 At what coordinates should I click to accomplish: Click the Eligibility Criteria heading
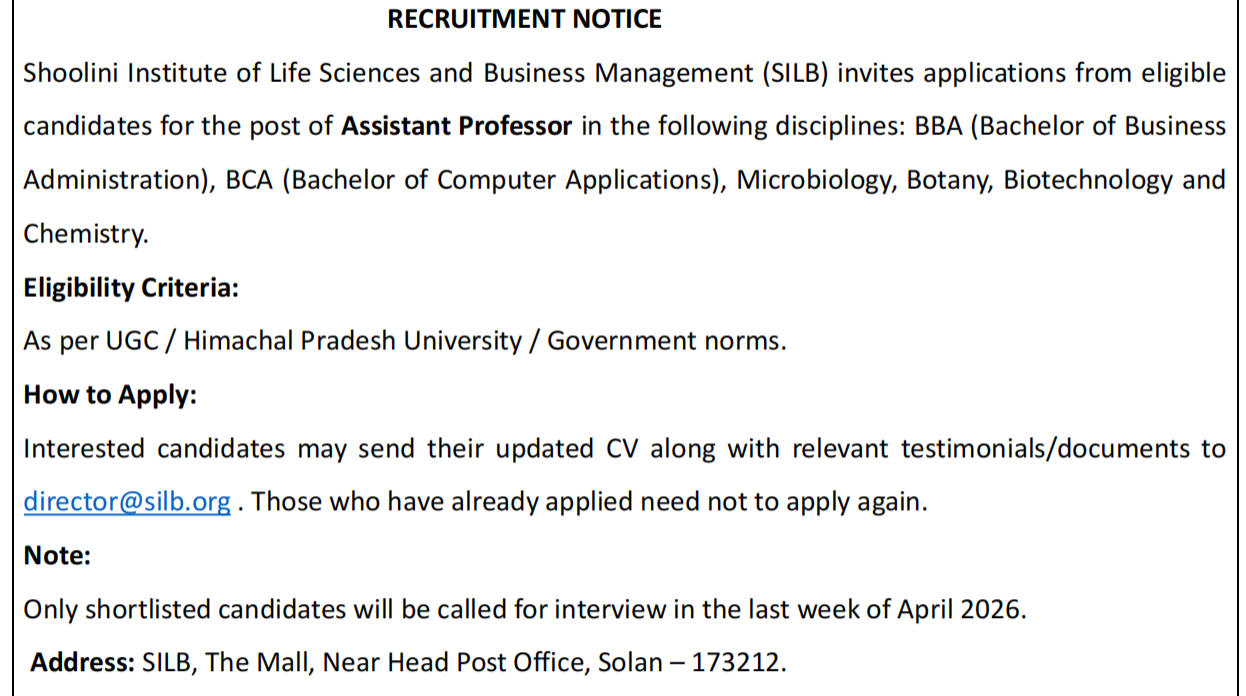coord(131,288)
